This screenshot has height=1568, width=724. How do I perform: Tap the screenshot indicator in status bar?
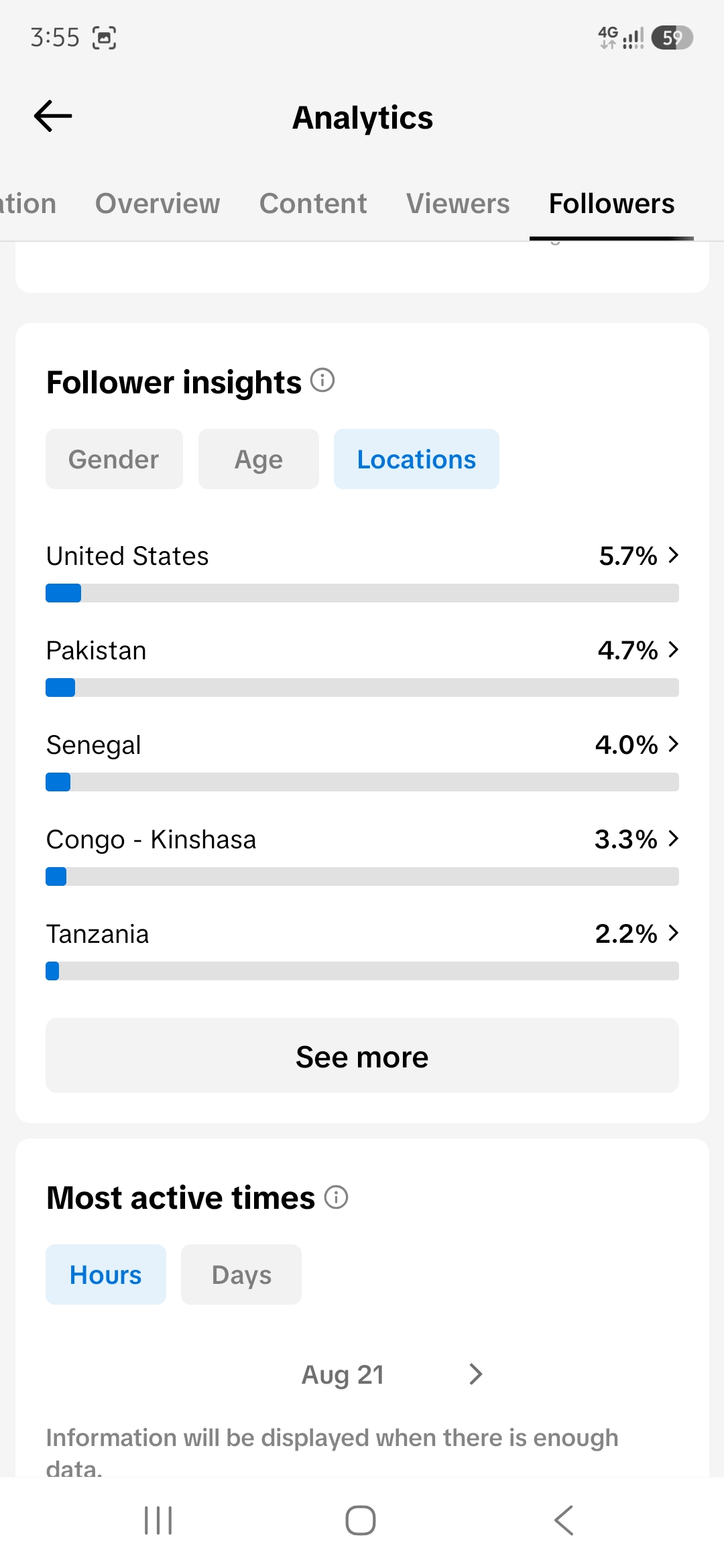click(104, 38)
